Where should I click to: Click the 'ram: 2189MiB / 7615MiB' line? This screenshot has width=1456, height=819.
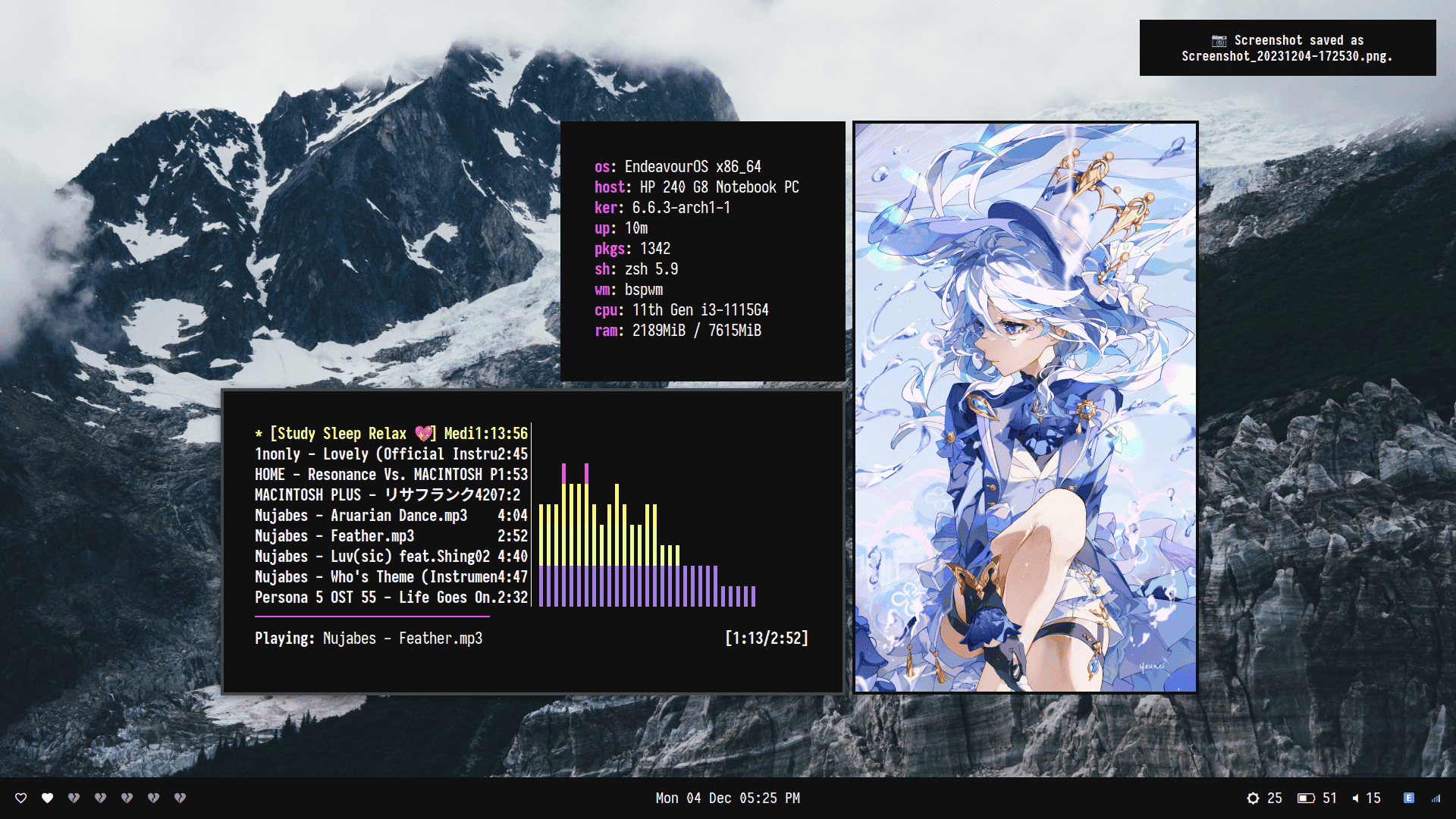[x=678, y=331]
